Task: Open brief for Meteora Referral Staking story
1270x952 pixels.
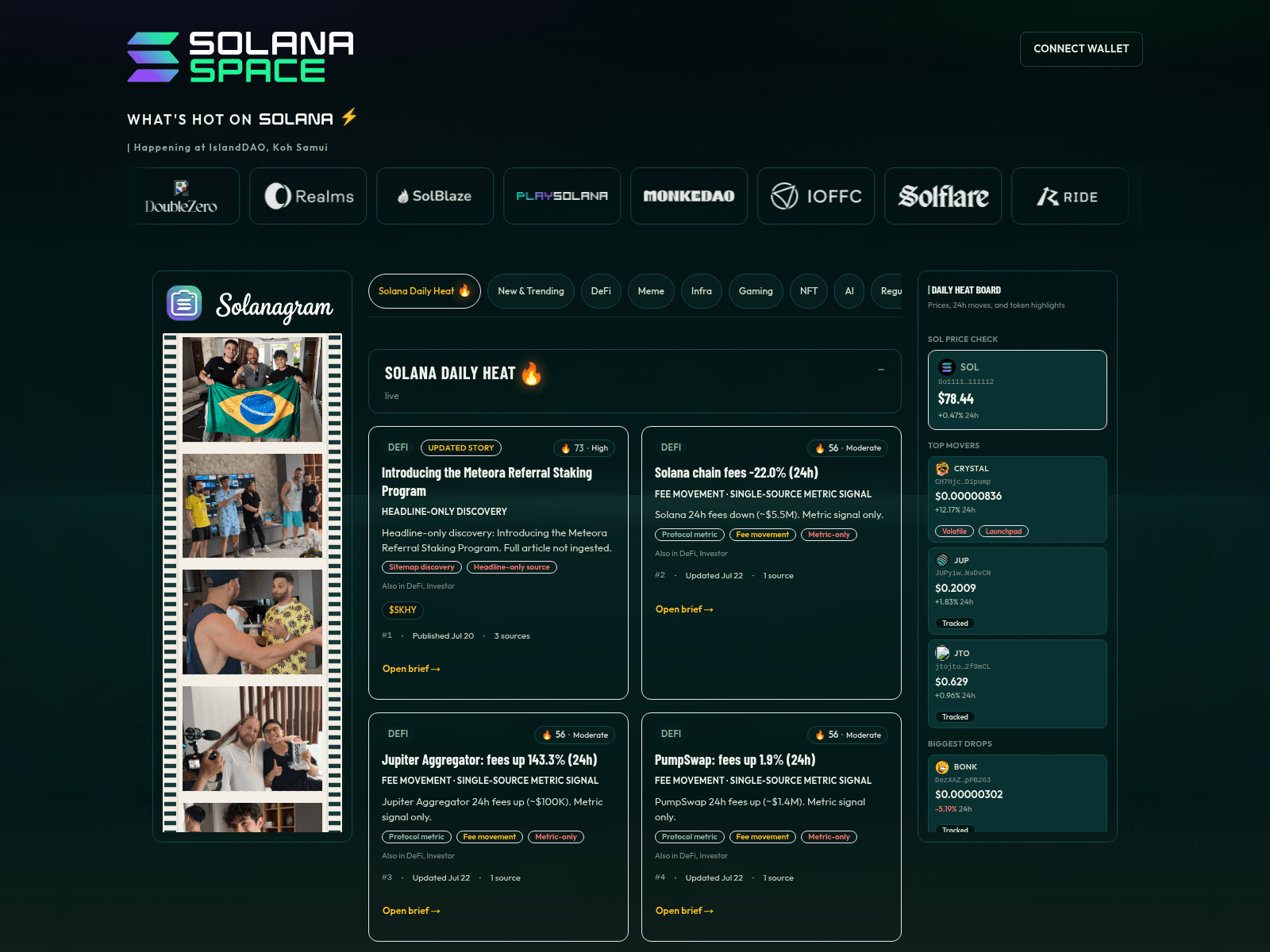Action: [x=411, y=669]
